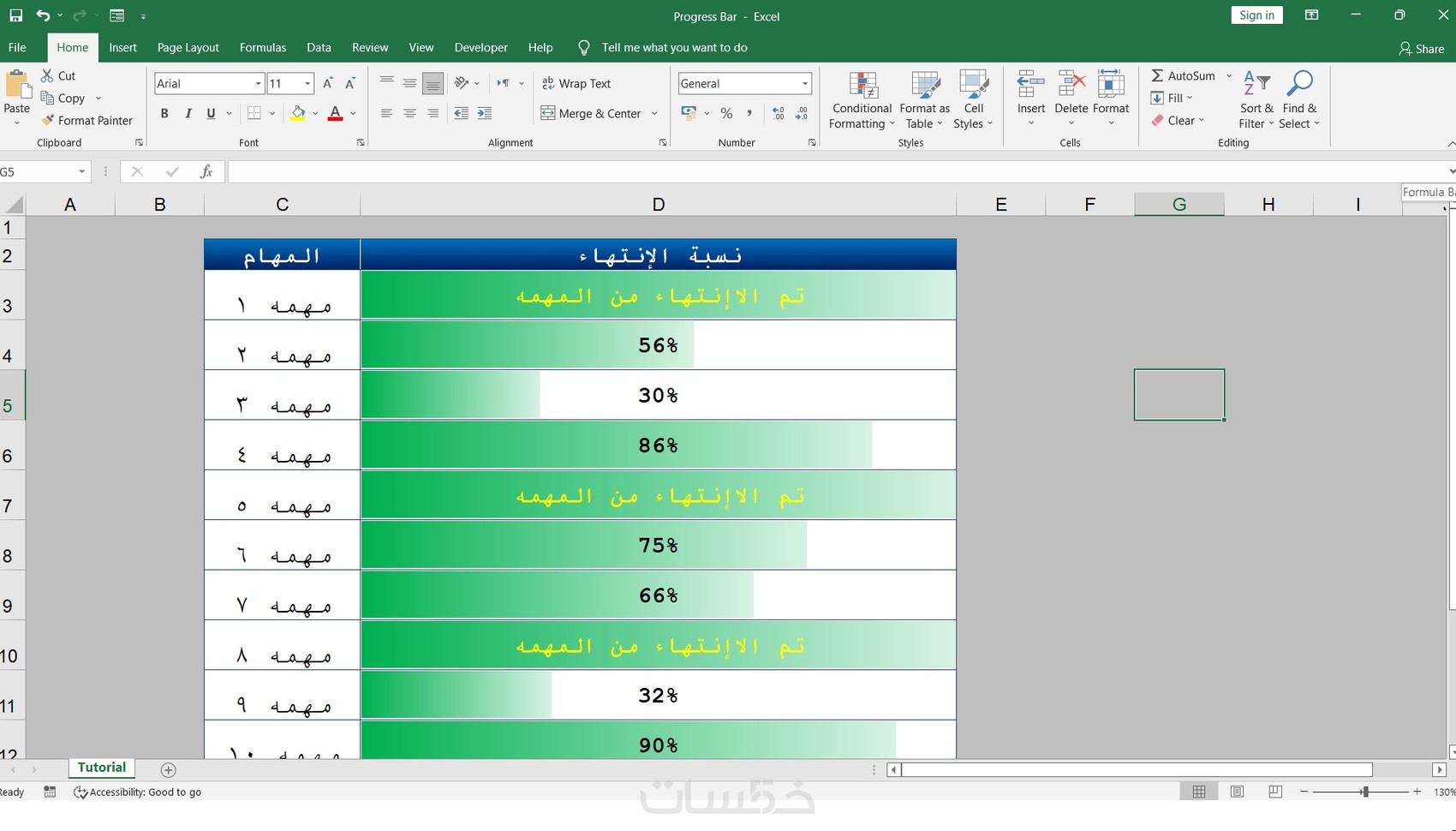Open the Font name dropdown
The height and width of the screenshot is (831, 1456).
click(x=258, y=83)
